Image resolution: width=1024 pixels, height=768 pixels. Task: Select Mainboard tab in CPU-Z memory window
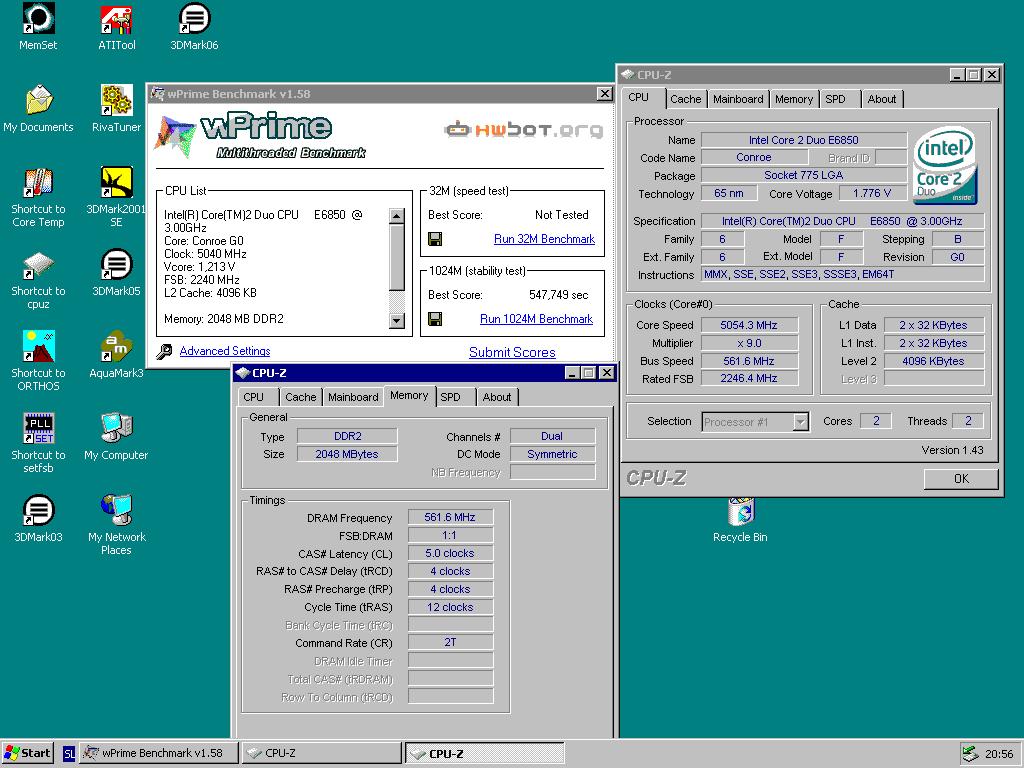pos(353,397)
